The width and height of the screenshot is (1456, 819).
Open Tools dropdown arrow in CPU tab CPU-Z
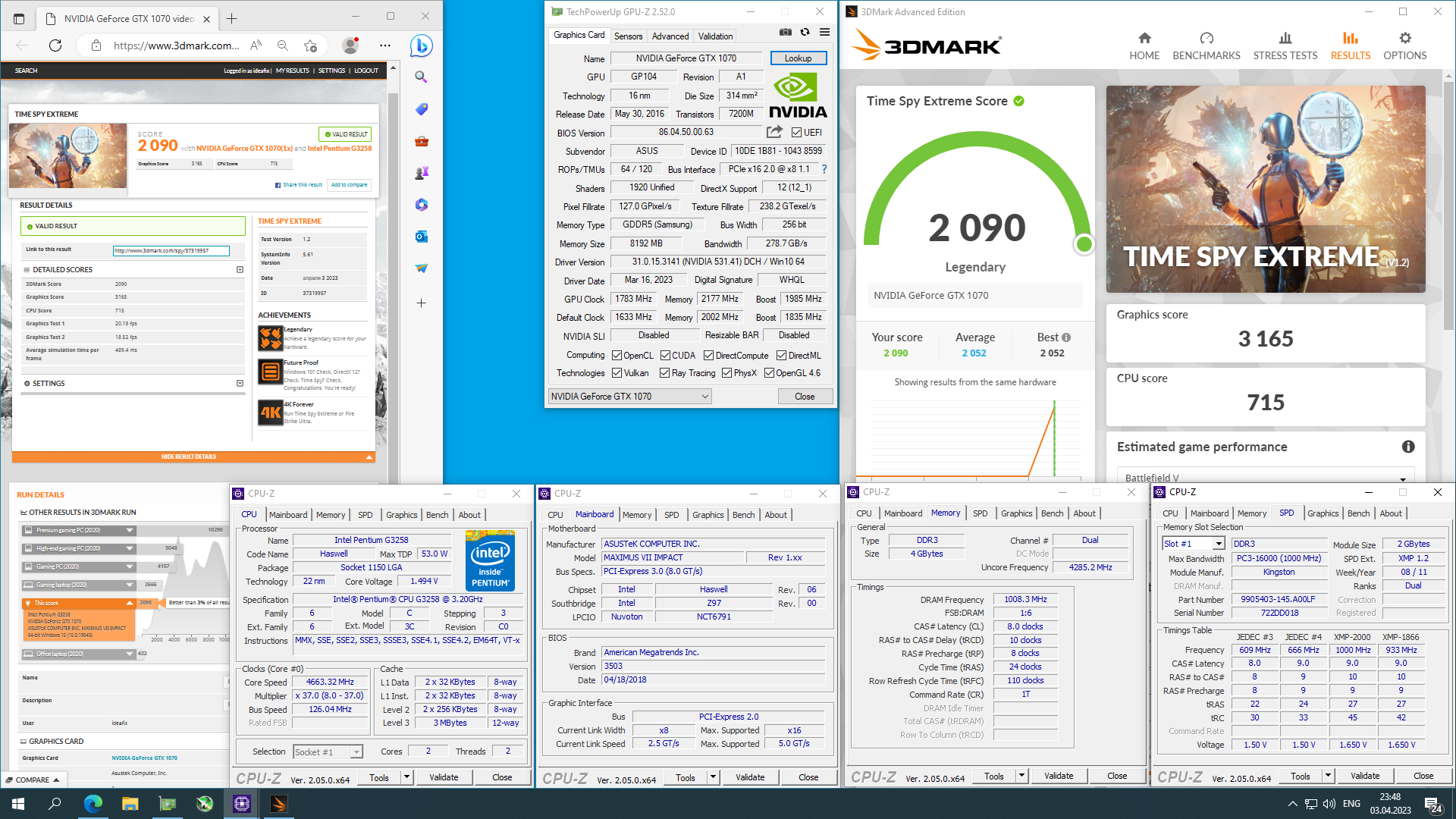(x=406, y=777)
